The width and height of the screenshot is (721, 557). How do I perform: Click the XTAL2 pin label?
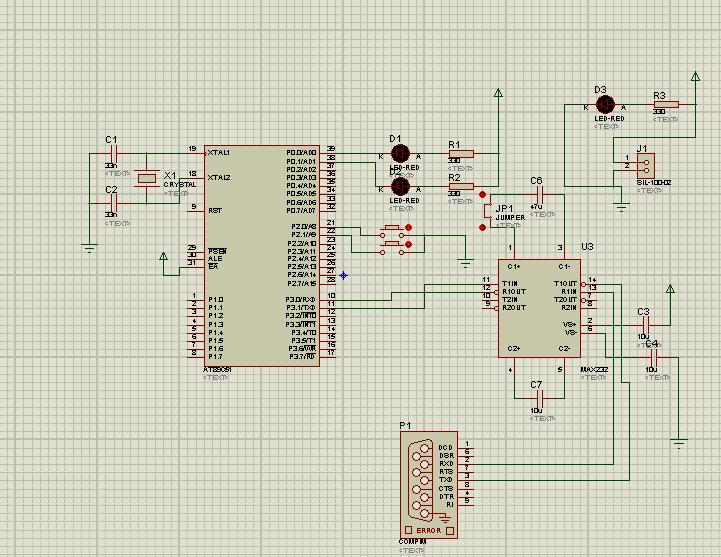click(x=219, y=178)
